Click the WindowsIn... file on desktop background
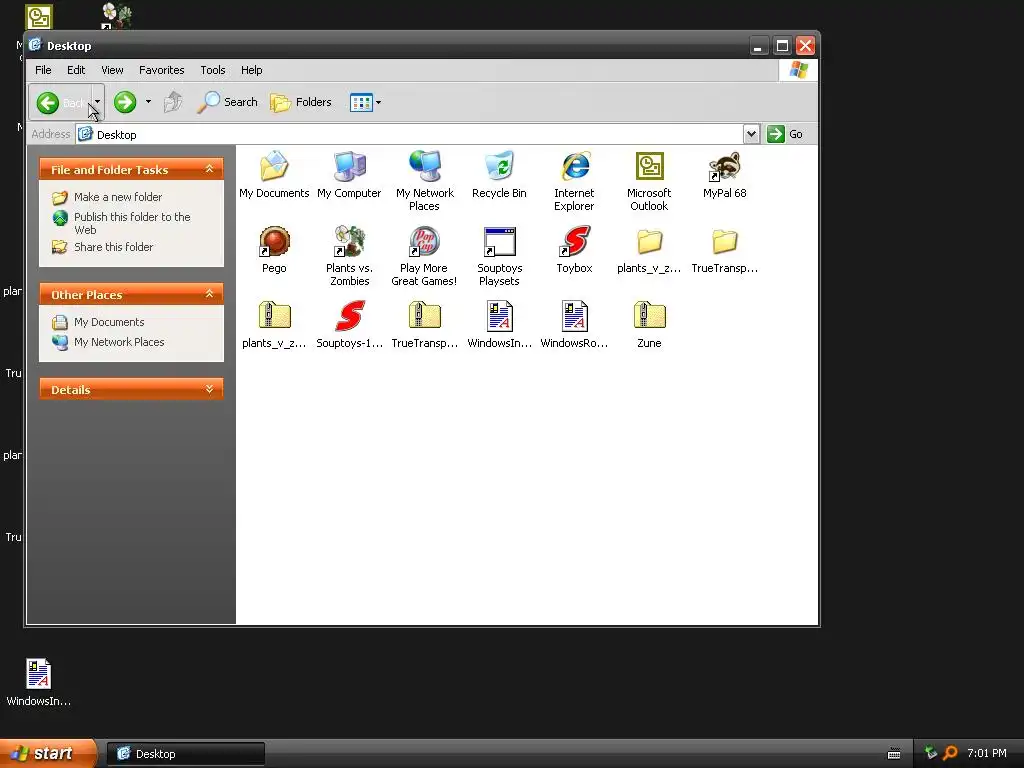This screenshot has width=1024, height=768. [x=39, y=682]
